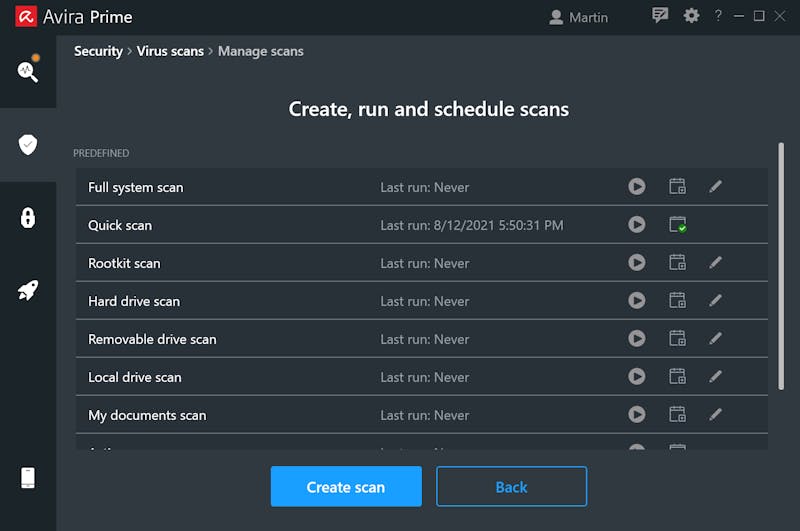The height and width of the screenshot is (531, 800).
Task: Open the Privacy lock sidebar icon
Action: click(28, 218)
